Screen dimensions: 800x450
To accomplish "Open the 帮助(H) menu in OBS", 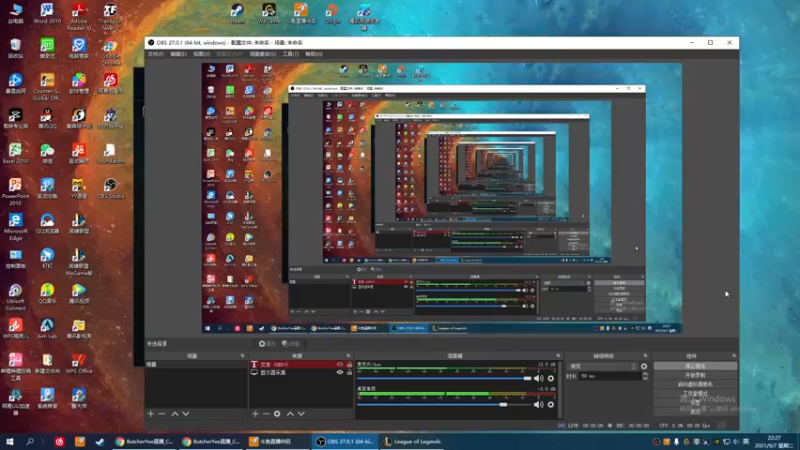I will 314,54.
